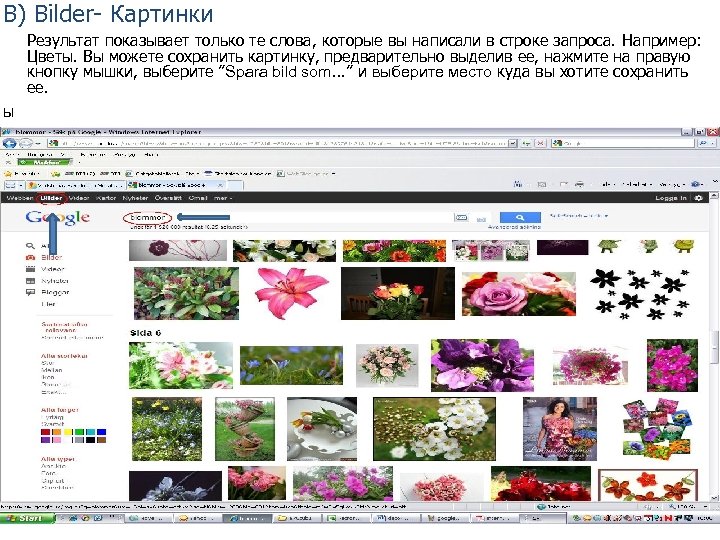Open the Kartor tab in Google bar
The height and width of the screenshot is (540, 720).
point(106,198)
